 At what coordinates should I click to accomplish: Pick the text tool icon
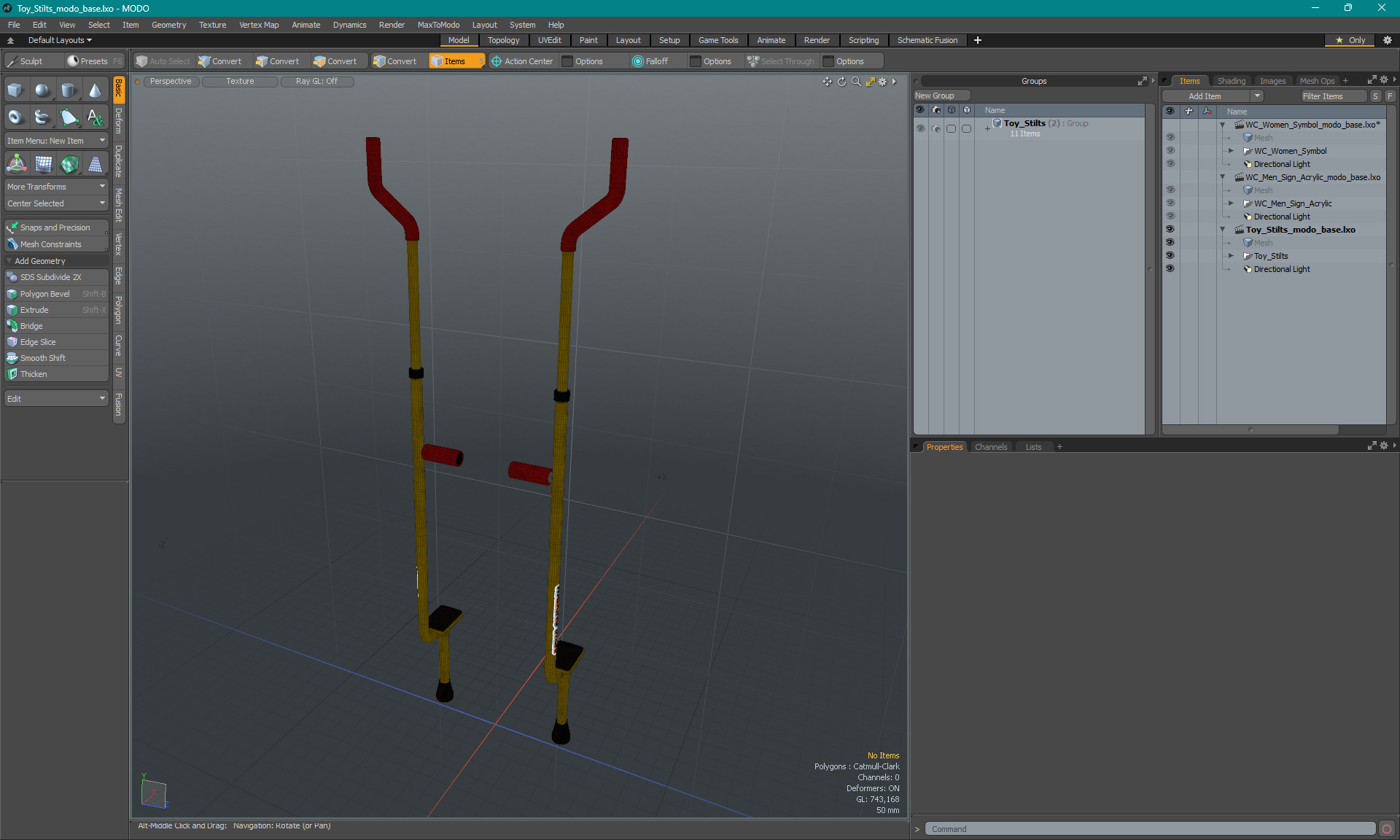point(95,117)
